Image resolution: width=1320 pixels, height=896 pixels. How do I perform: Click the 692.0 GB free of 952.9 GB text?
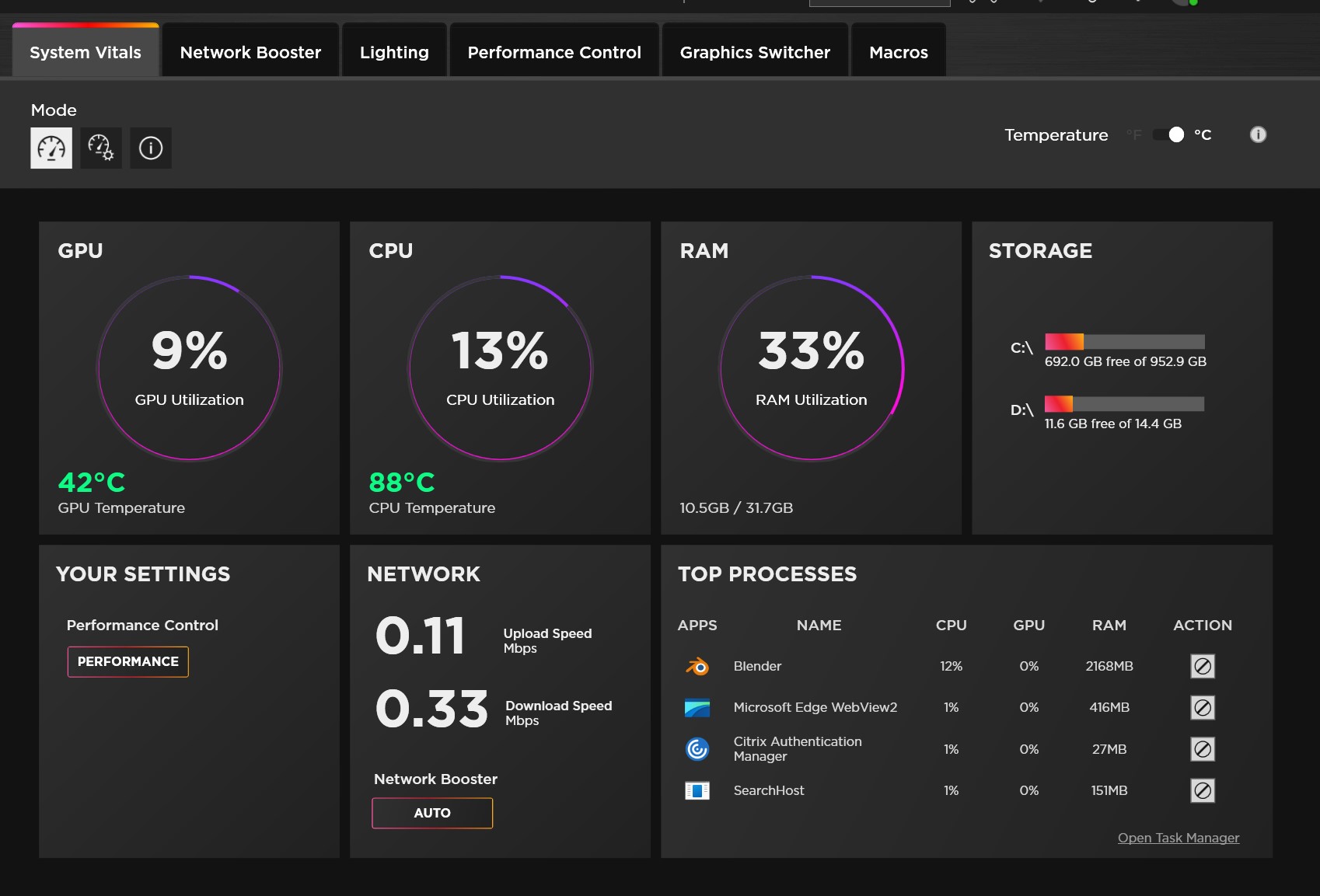[1126, 361]
